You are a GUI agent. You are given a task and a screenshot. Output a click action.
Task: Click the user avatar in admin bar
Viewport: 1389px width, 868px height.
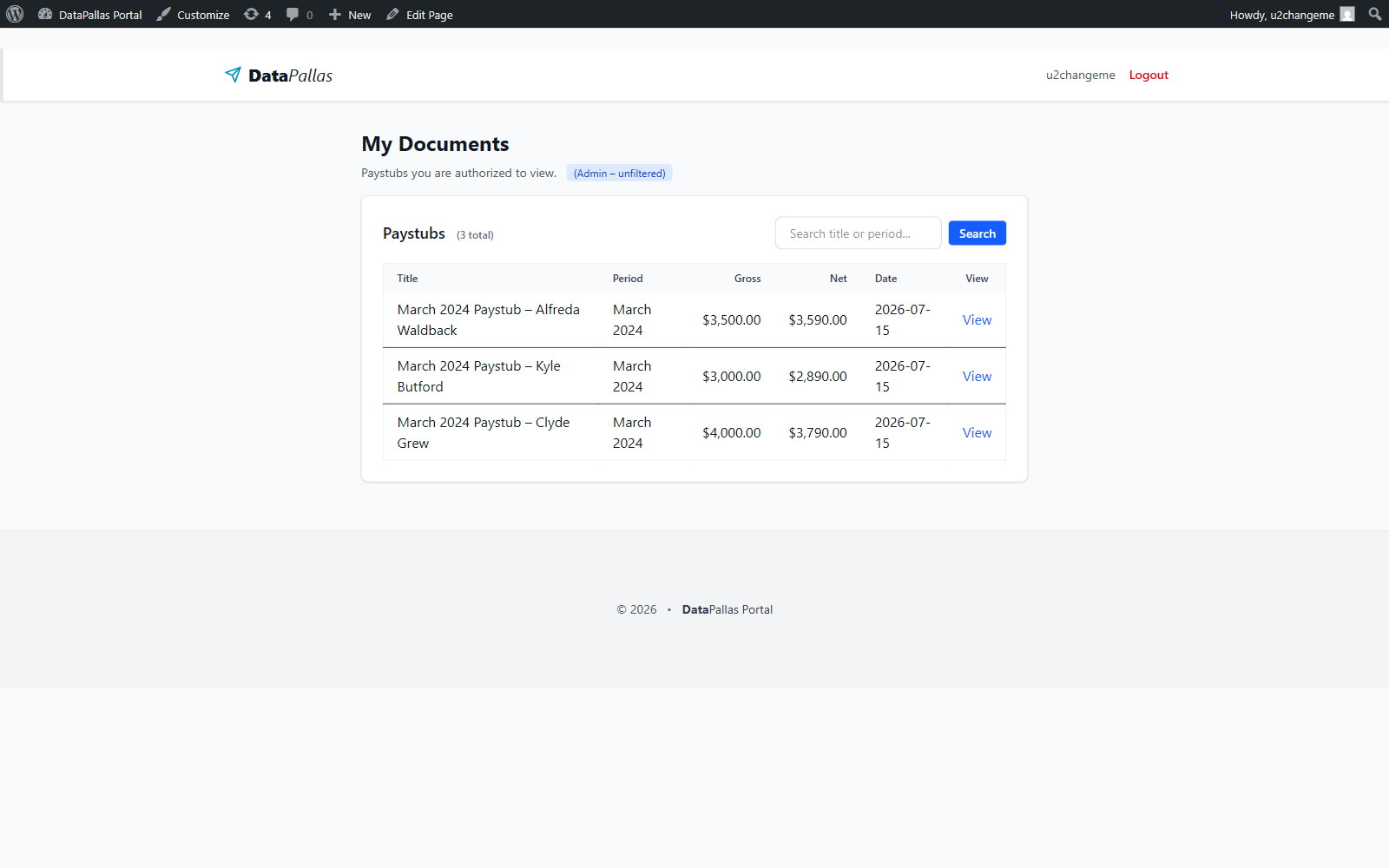click(1347, 14)
